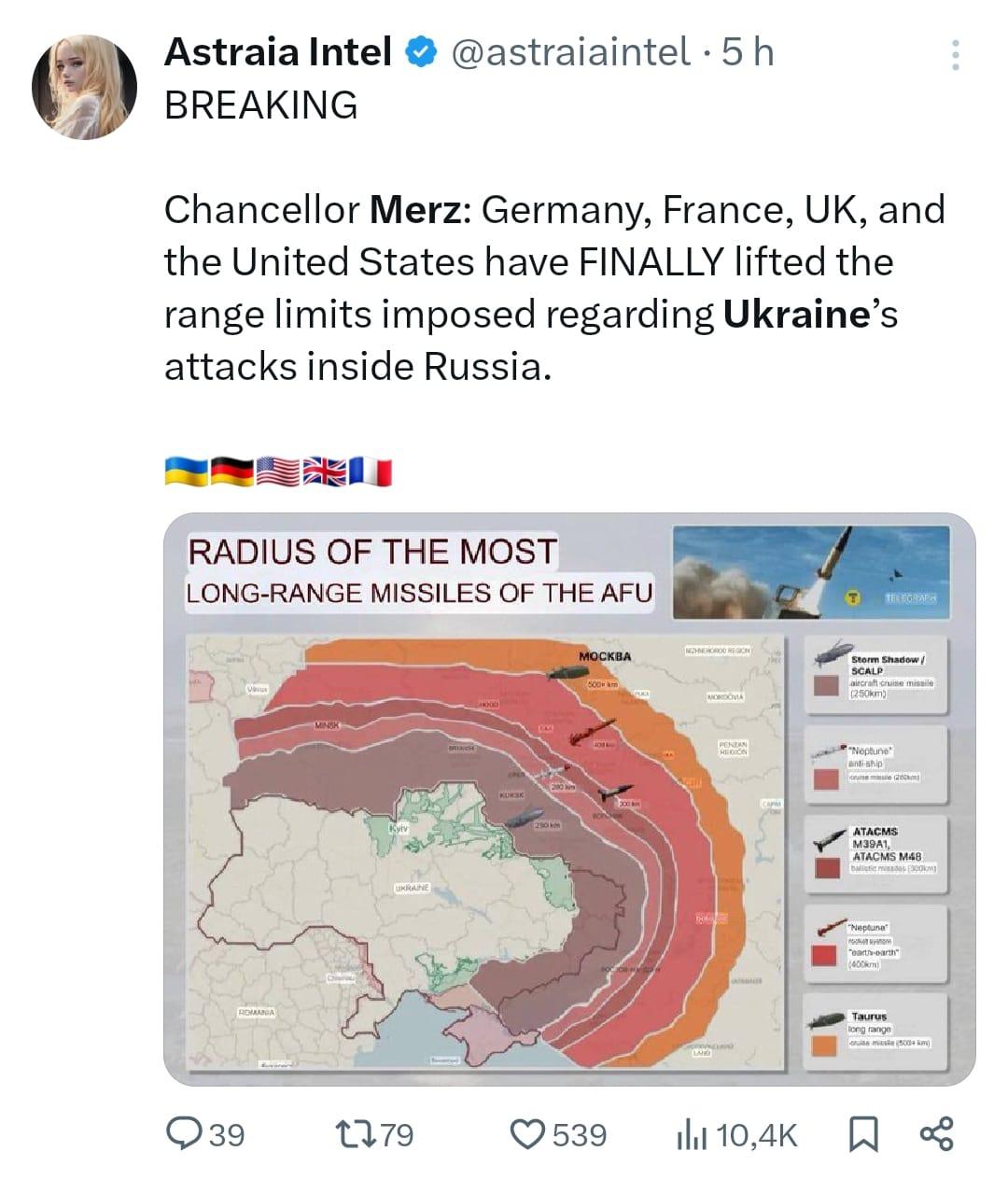Open the Astraia Intel display name

278,52
